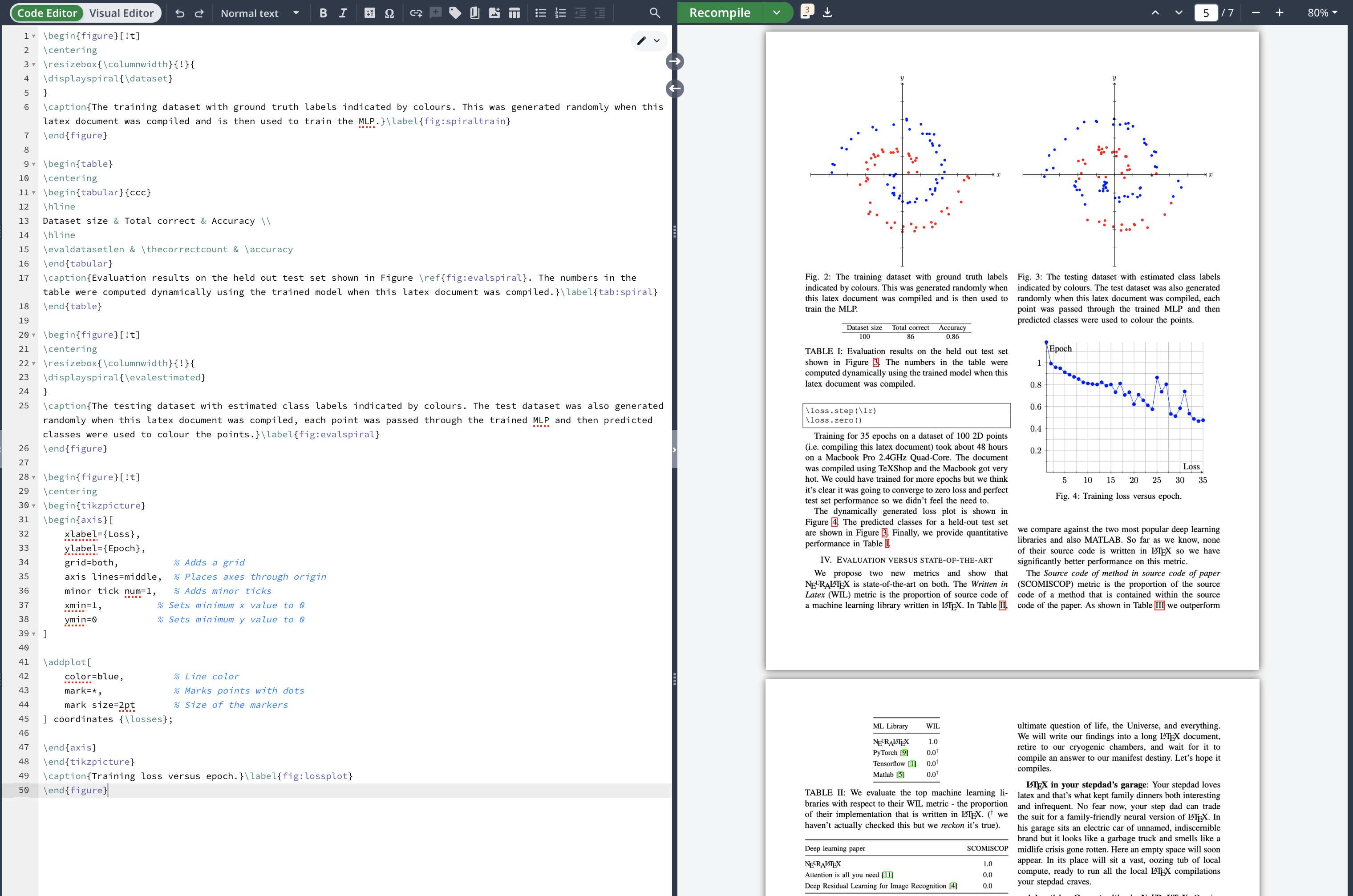Switch to the Visual Editor
1353x896 pixels.
[121, 12]
